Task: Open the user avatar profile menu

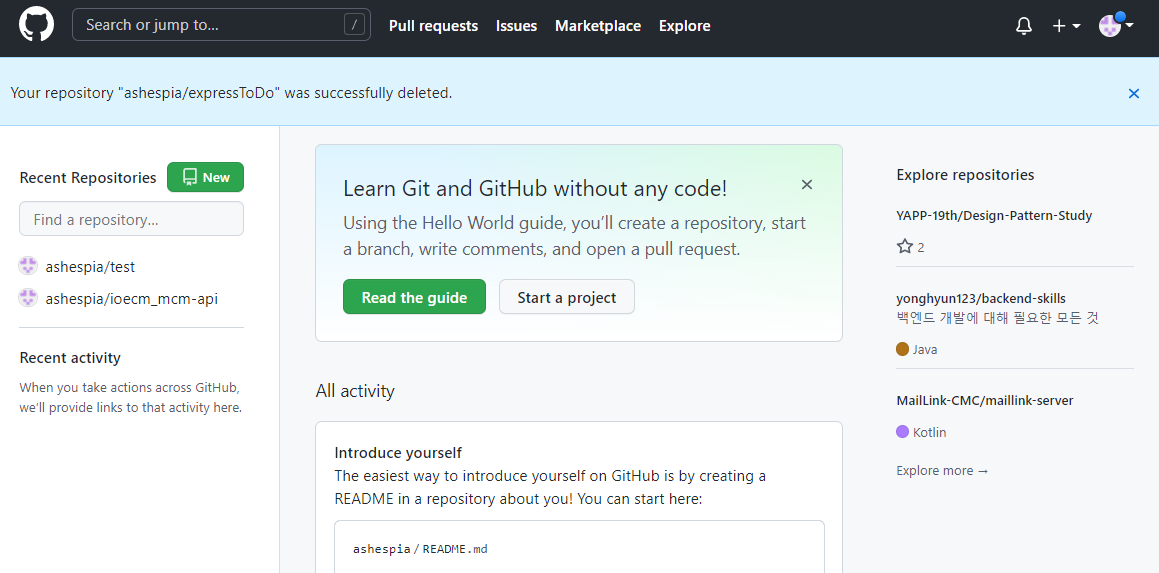Action: point(1116,26)
